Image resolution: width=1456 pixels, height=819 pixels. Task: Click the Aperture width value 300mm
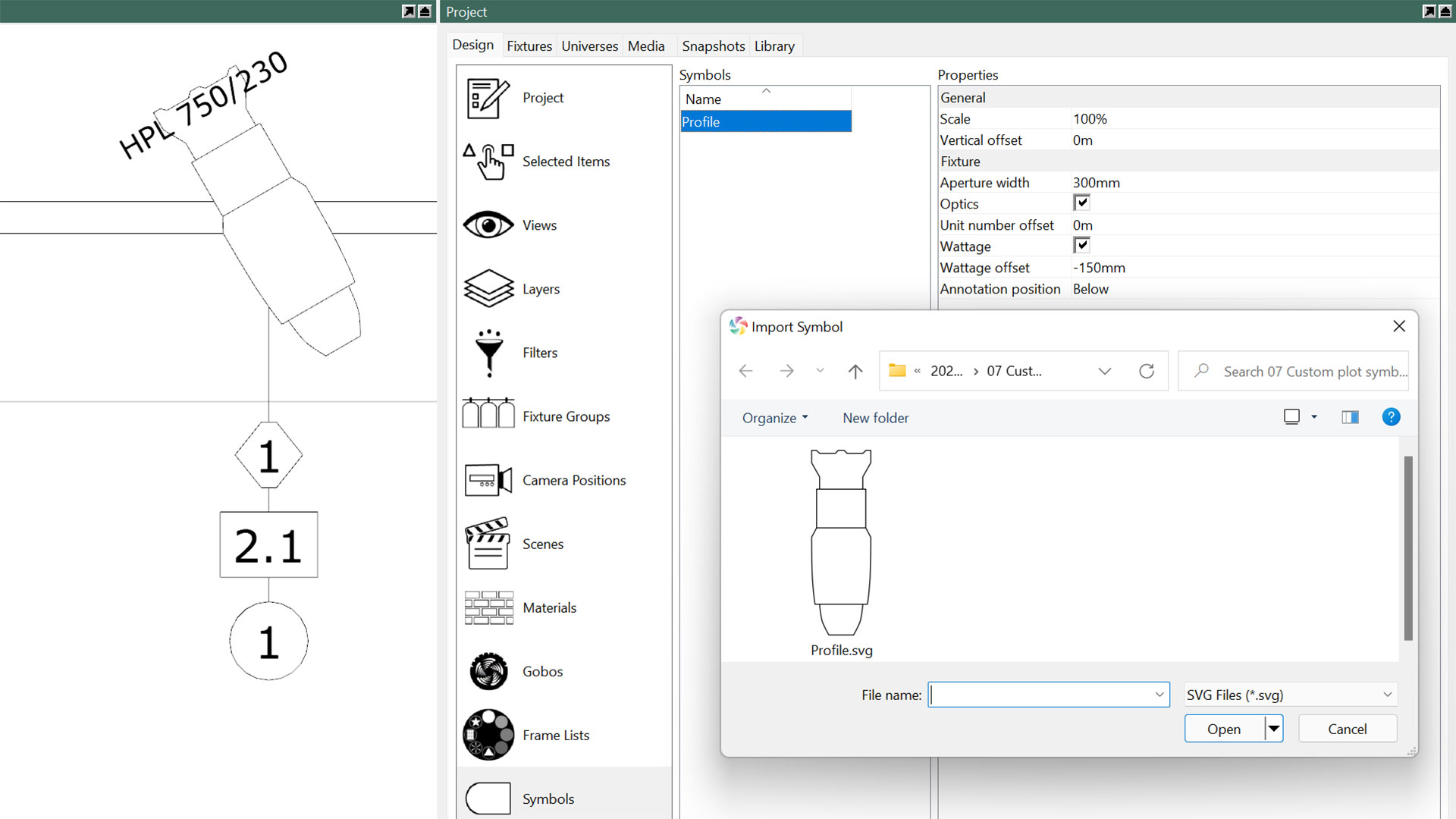1096,183
